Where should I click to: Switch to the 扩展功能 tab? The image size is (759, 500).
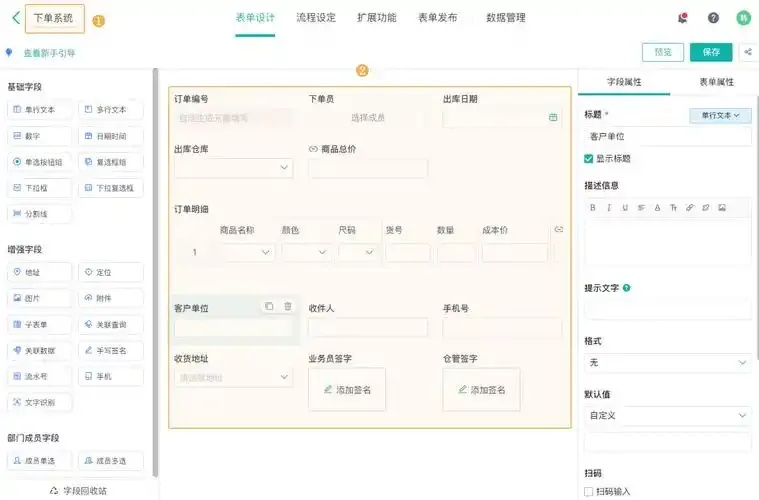click(x=377, y=18)
